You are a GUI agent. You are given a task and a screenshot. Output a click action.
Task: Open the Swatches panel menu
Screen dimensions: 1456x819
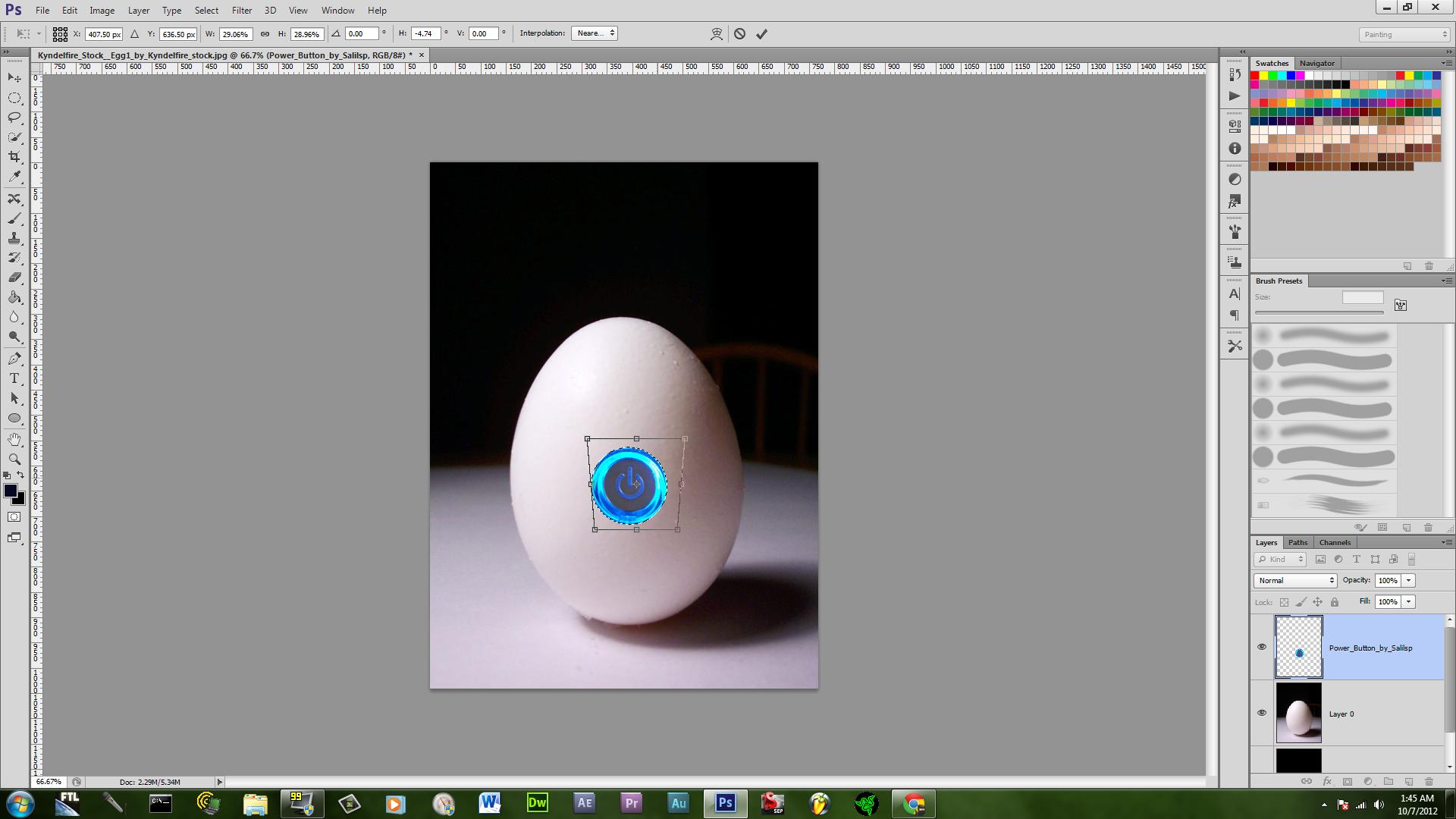[1446, 63]
